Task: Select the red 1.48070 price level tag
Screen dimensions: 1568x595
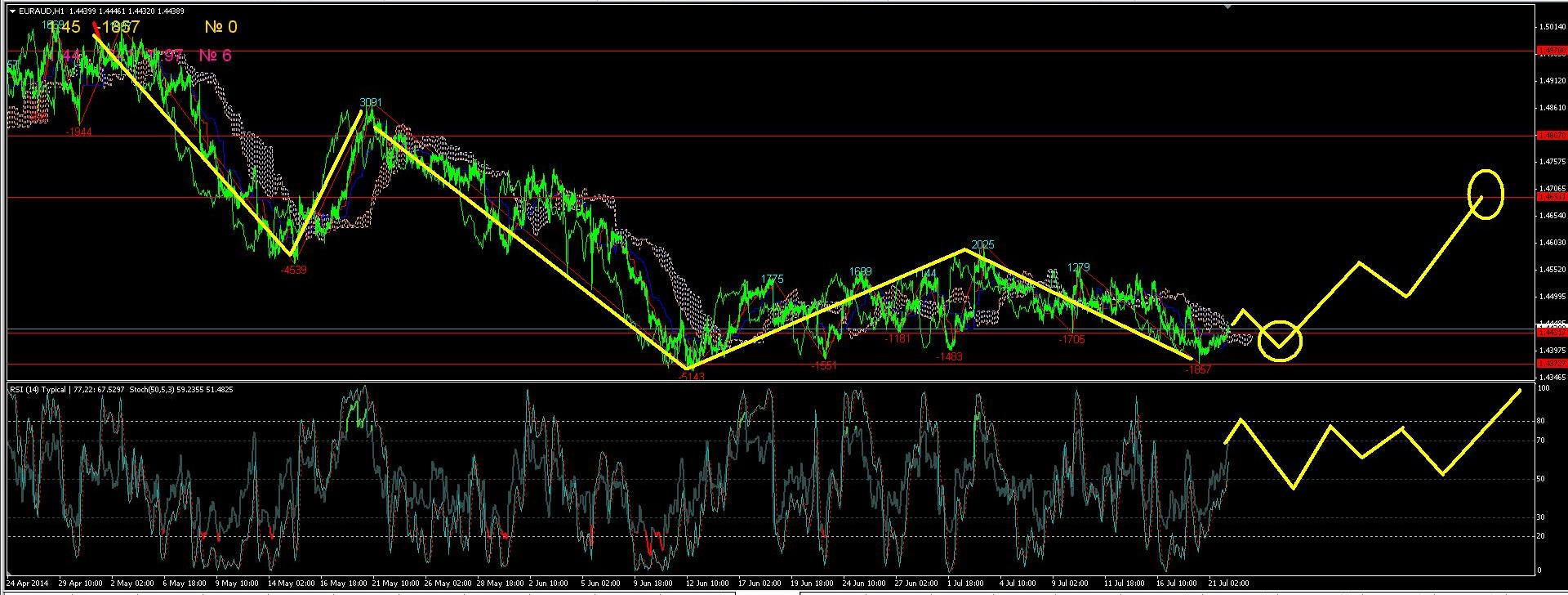Action: pyautogui.click(x=1551, y=135)
